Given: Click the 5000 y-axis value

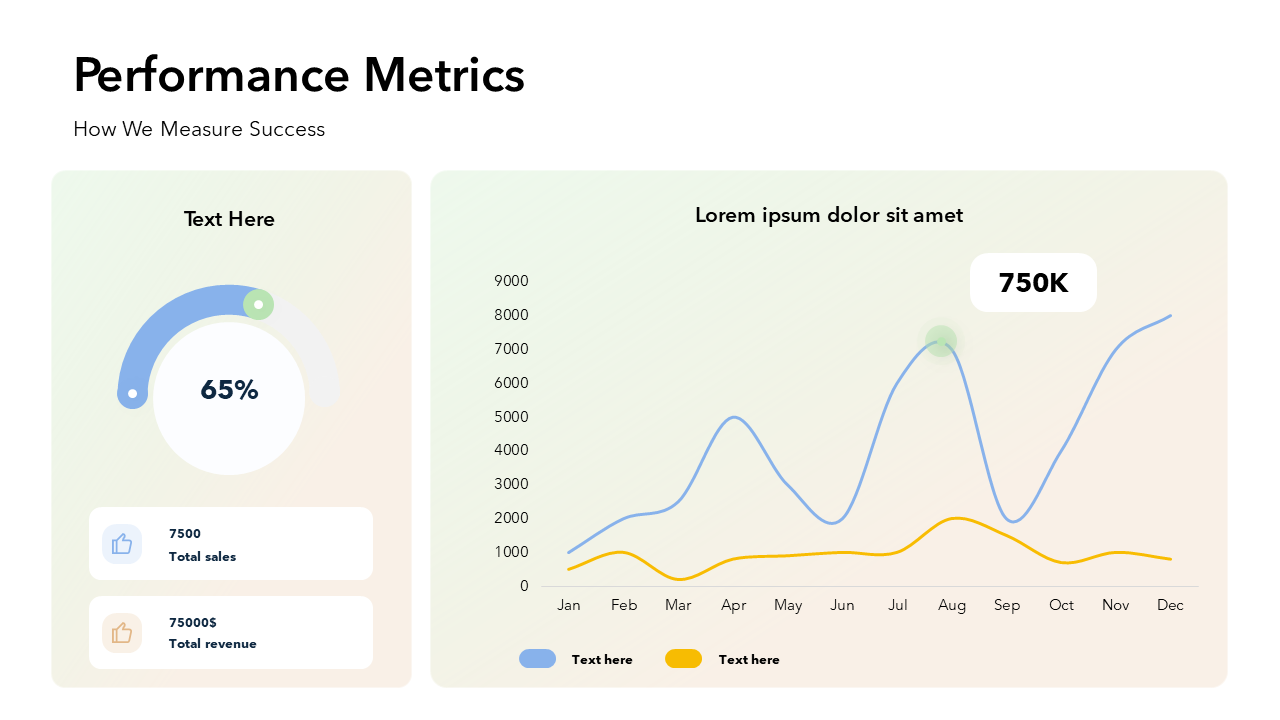Looking at the screenshot, I should 511,417.
